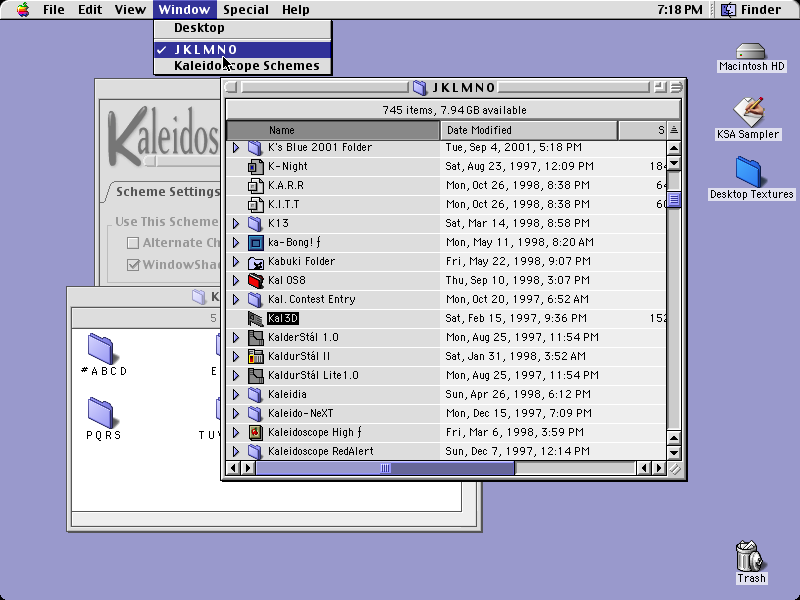Click the Kaleido-NeXT folder icon
The height and width of the screenshot is (600, 800).
pos(255,413)
